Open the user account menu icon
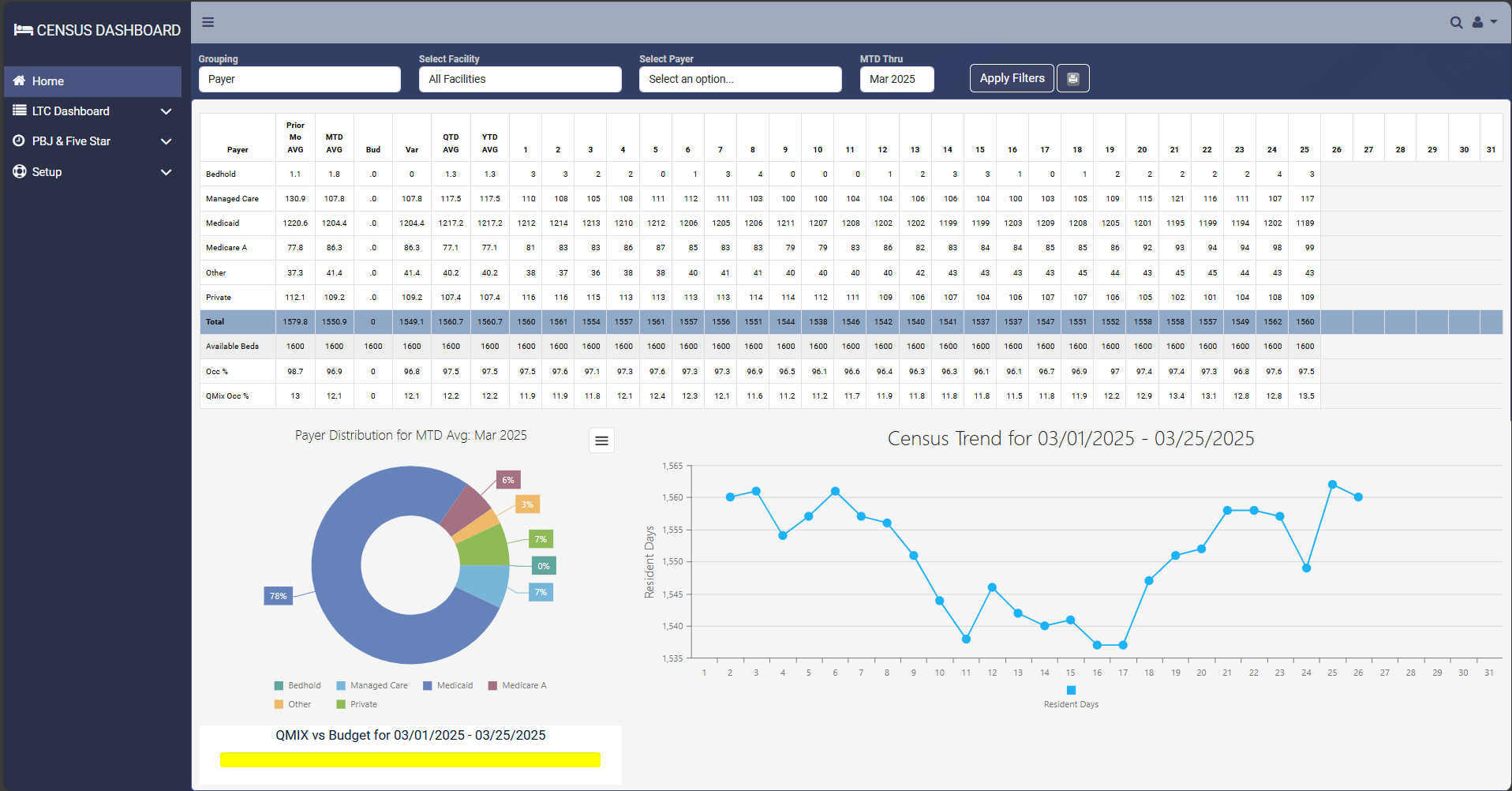Image resolution: width=1512 pixels, height=791 pixels. [x=1483, y=23]
